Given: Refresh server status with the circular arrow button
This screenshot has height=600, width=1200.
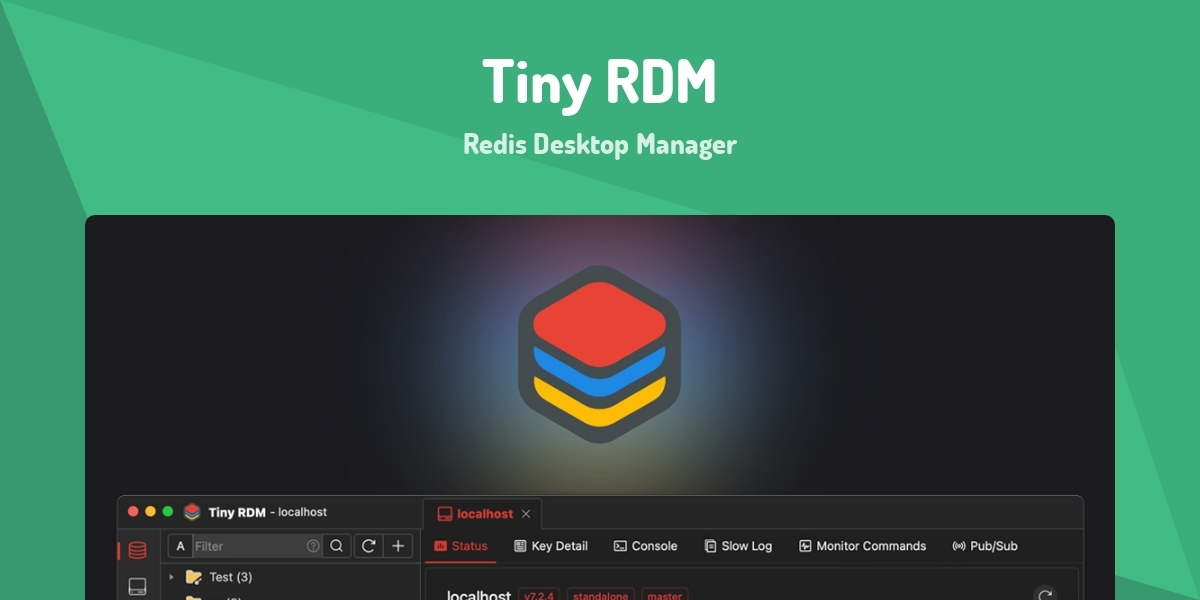Looking at the screenshot, I should pos(1045,596).
